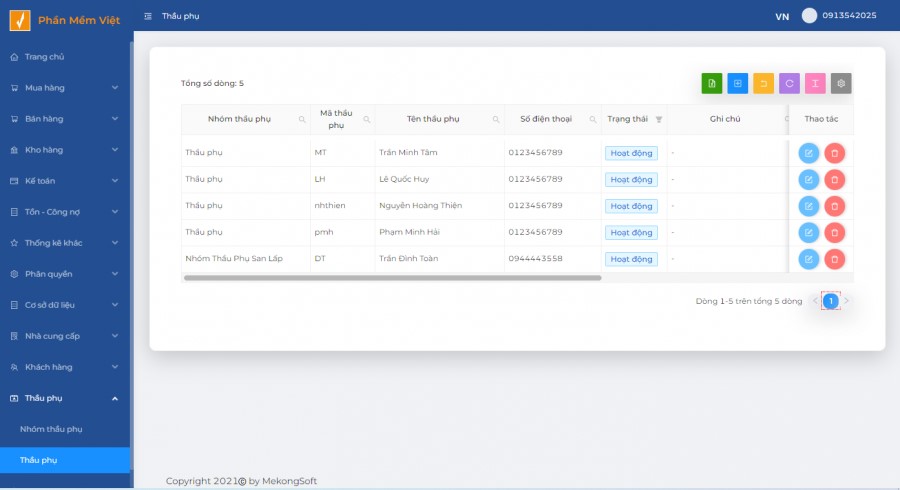Open account menu 0913542025
The image size is (900, 490).
849,15
